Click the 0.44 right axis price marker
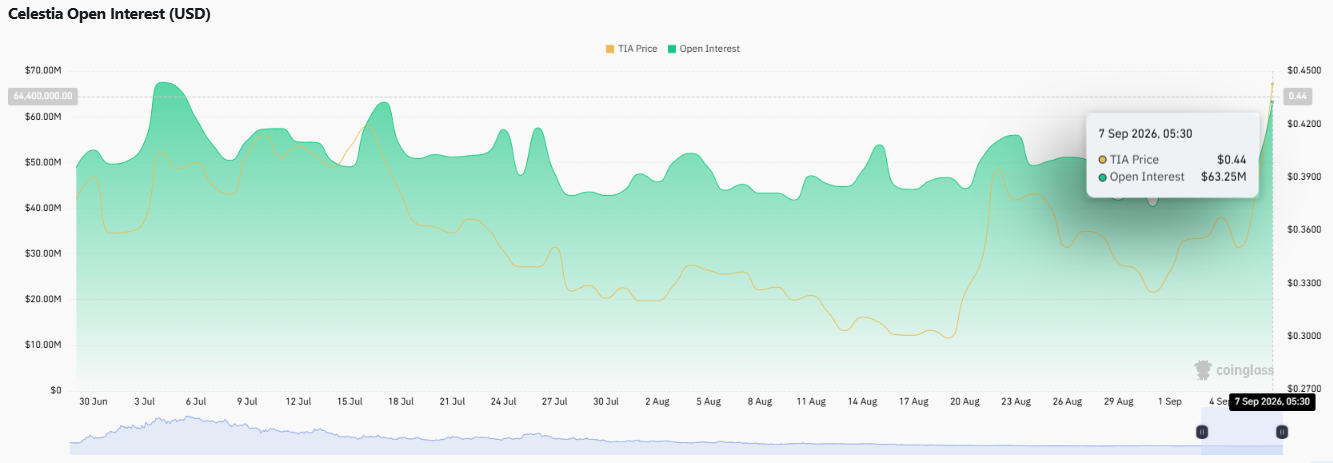This screenshot has height=463, width=1333. 1298,96
